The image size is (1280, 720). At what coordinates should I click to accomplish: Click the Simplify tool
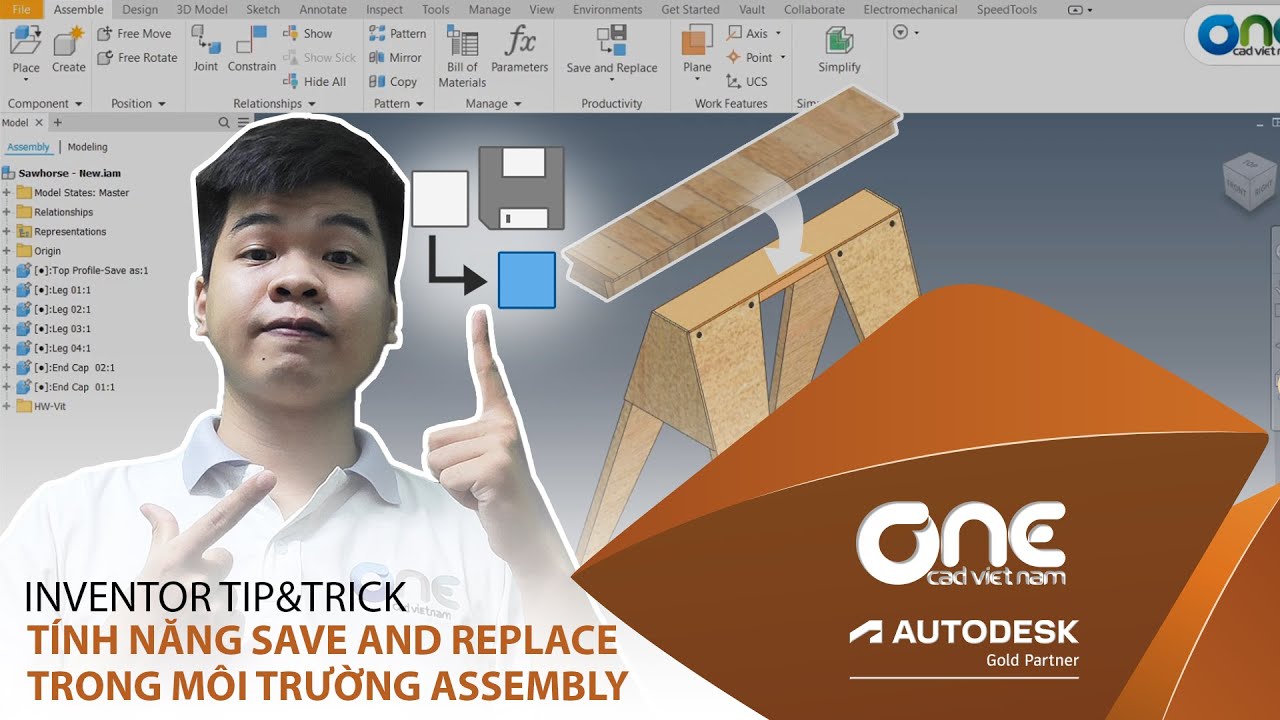coord(839,50)
